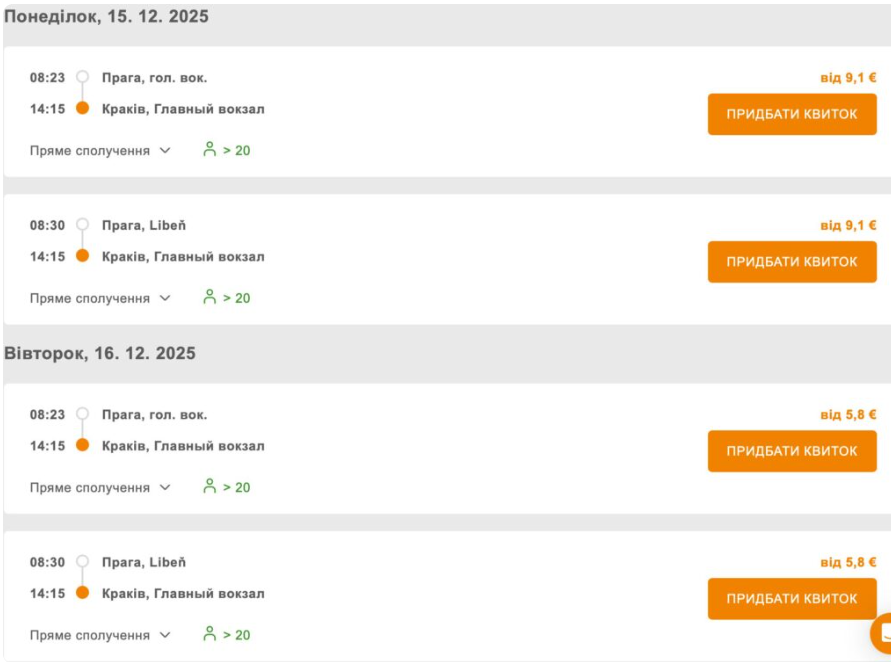The width and height of the screenshot is (891, 662).
Task: Click the Понеділок, 15. 12. 2025 date header
Action: pyautogui.click(x=107, y=17)
